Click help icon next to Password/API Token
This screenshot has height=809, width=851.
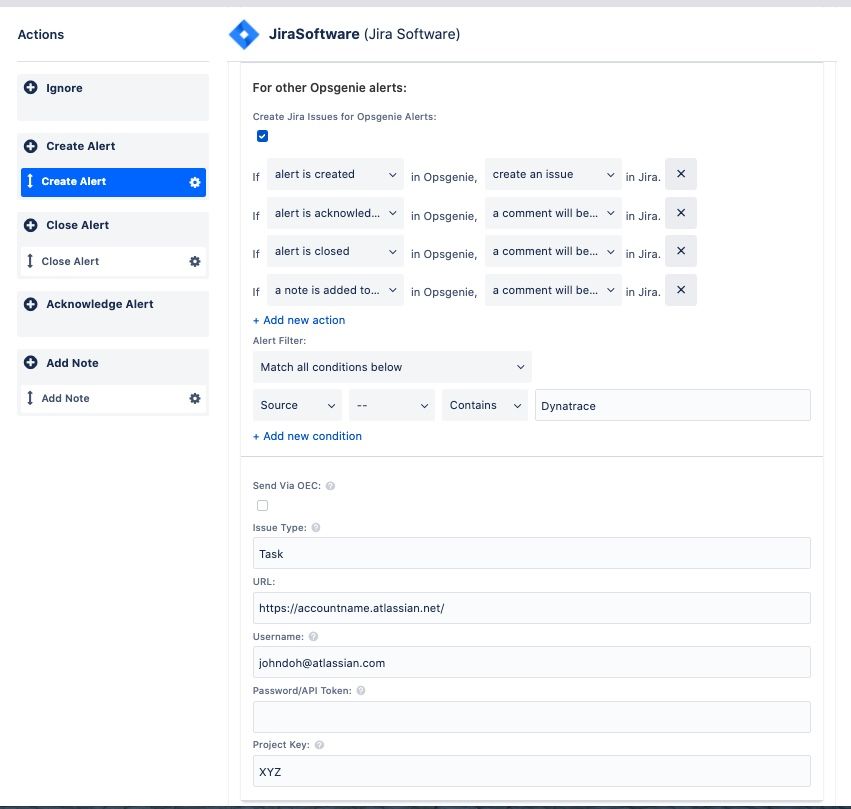[x=361, y=690]
